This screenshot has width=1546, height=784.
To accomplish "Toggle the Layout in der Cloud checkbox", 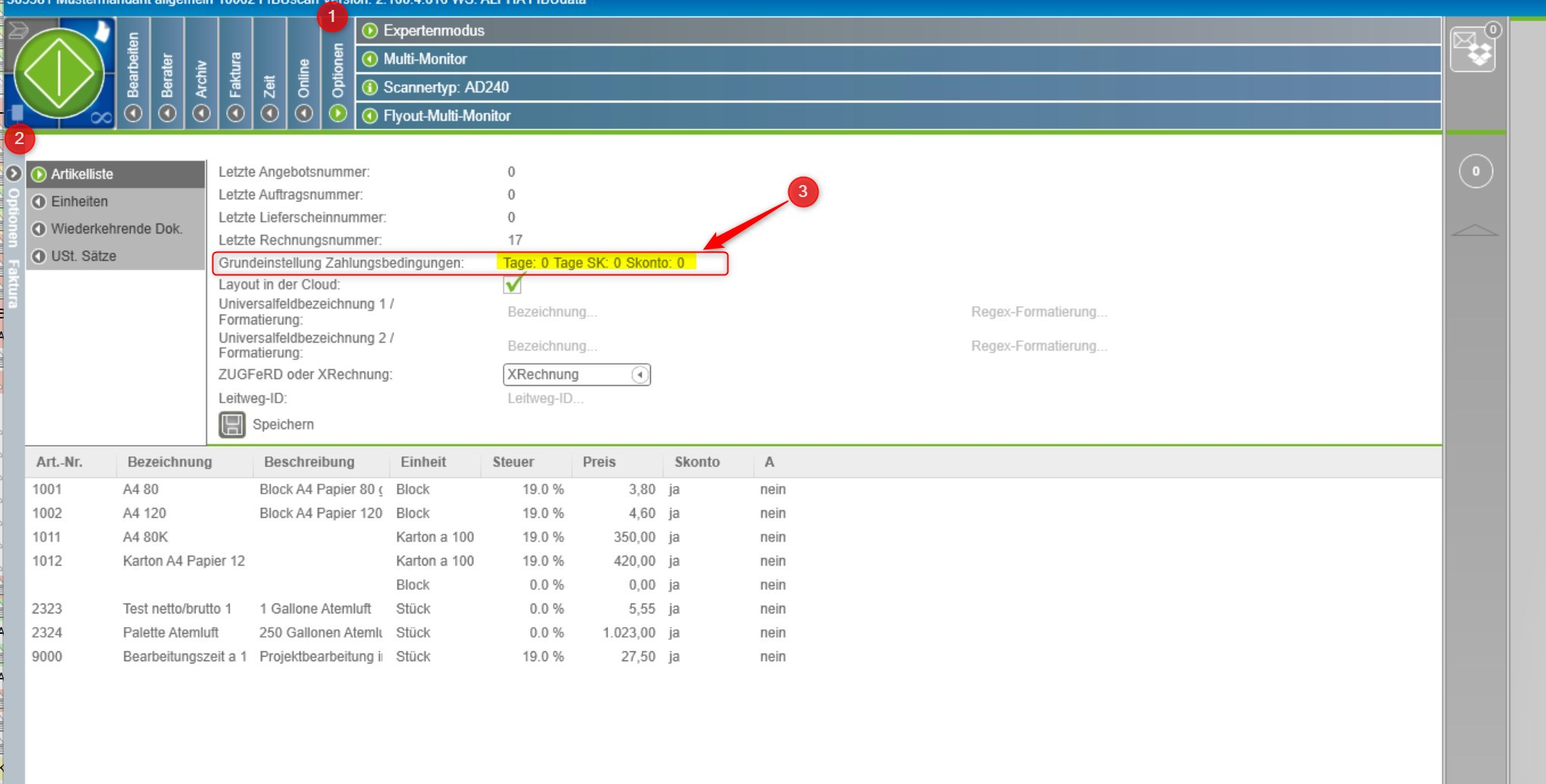I will pyautogui.click(x=514, y=284).
